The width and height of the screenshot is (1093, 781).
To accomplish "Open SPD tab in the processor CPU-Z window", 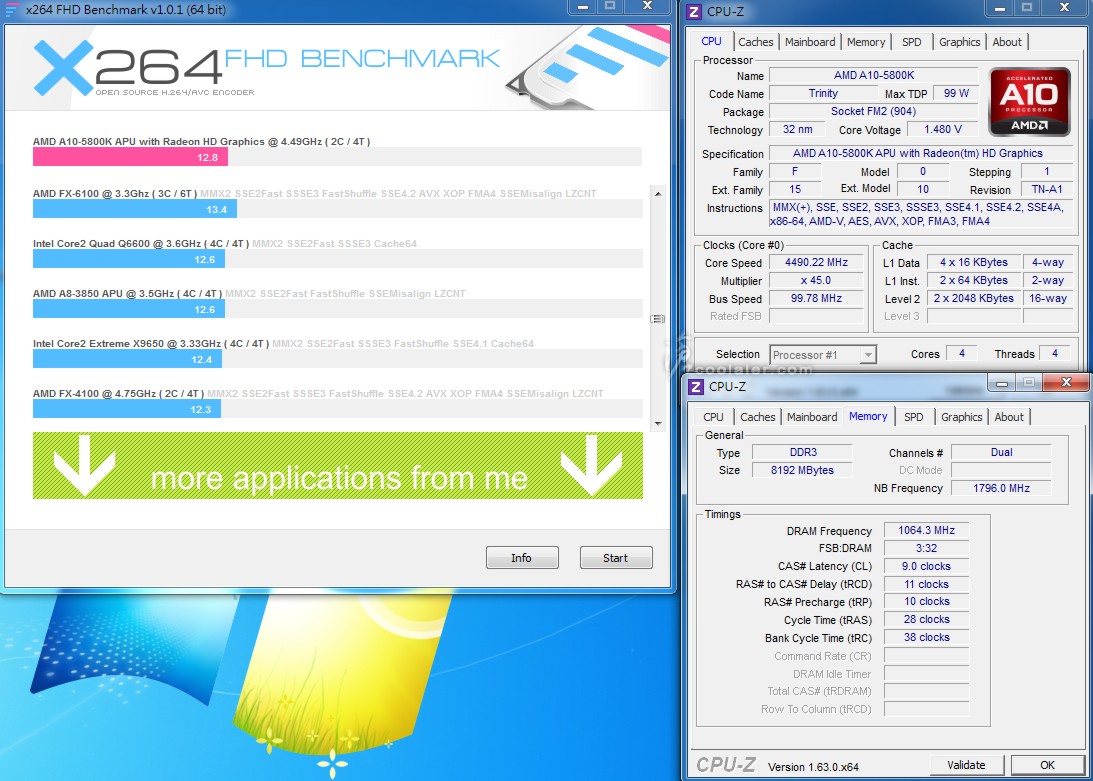I will (912, 42).
